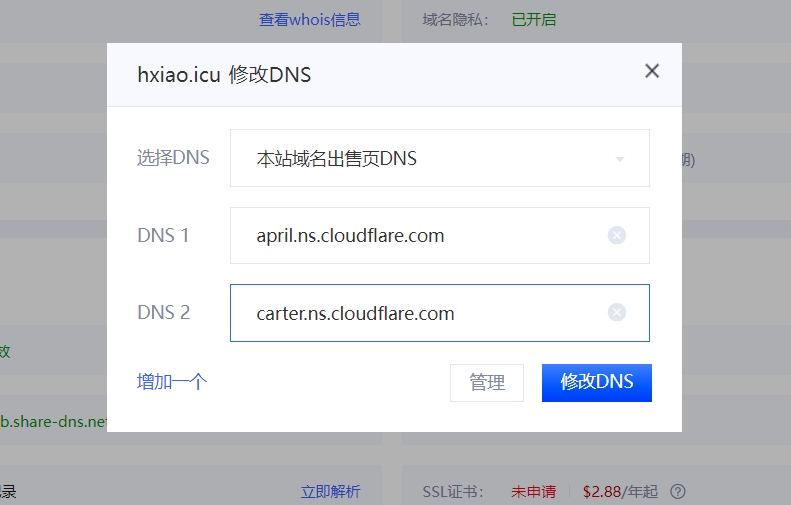
Task: Click the 域名隐私 label
Action: 456,20
